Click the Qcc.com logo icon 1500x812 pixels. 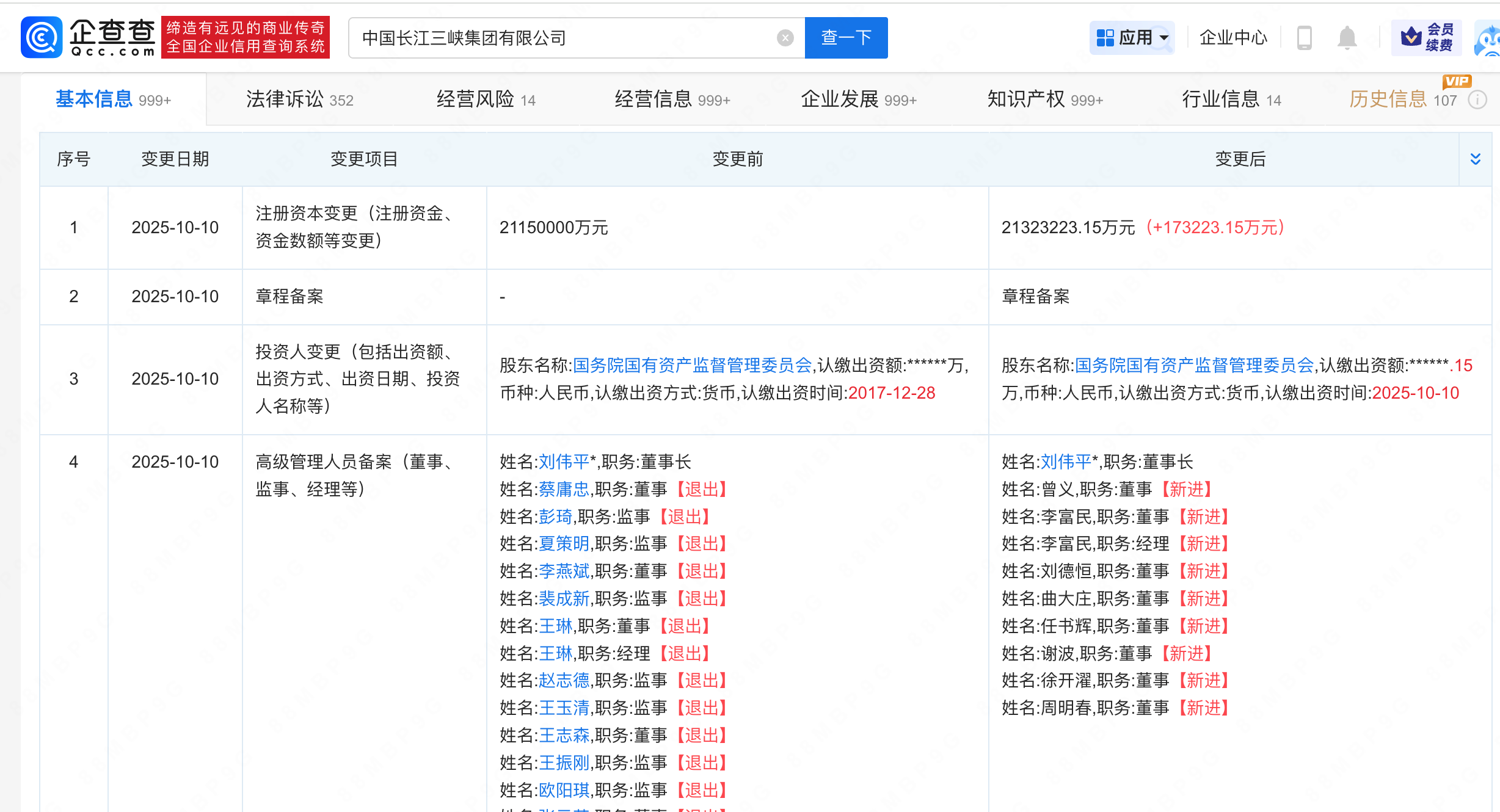pos(42,38)
